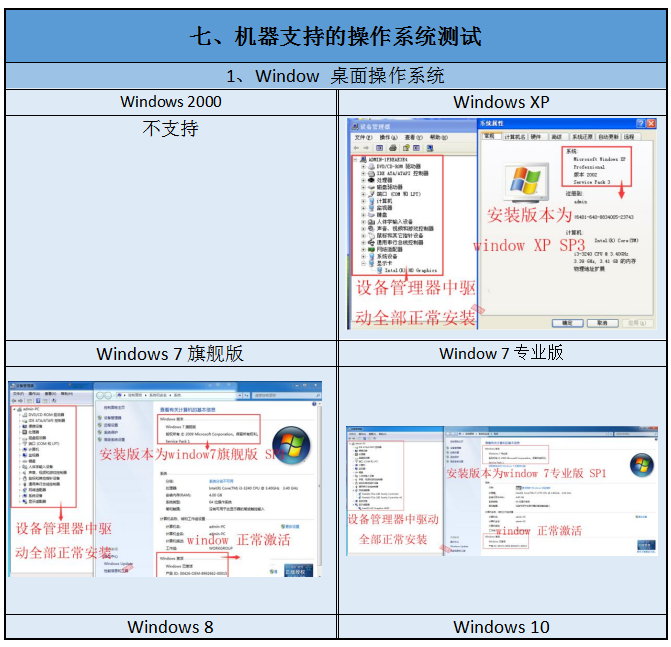Click the back arrow in XP 设备管理器 toolbar

pos(354,147)
